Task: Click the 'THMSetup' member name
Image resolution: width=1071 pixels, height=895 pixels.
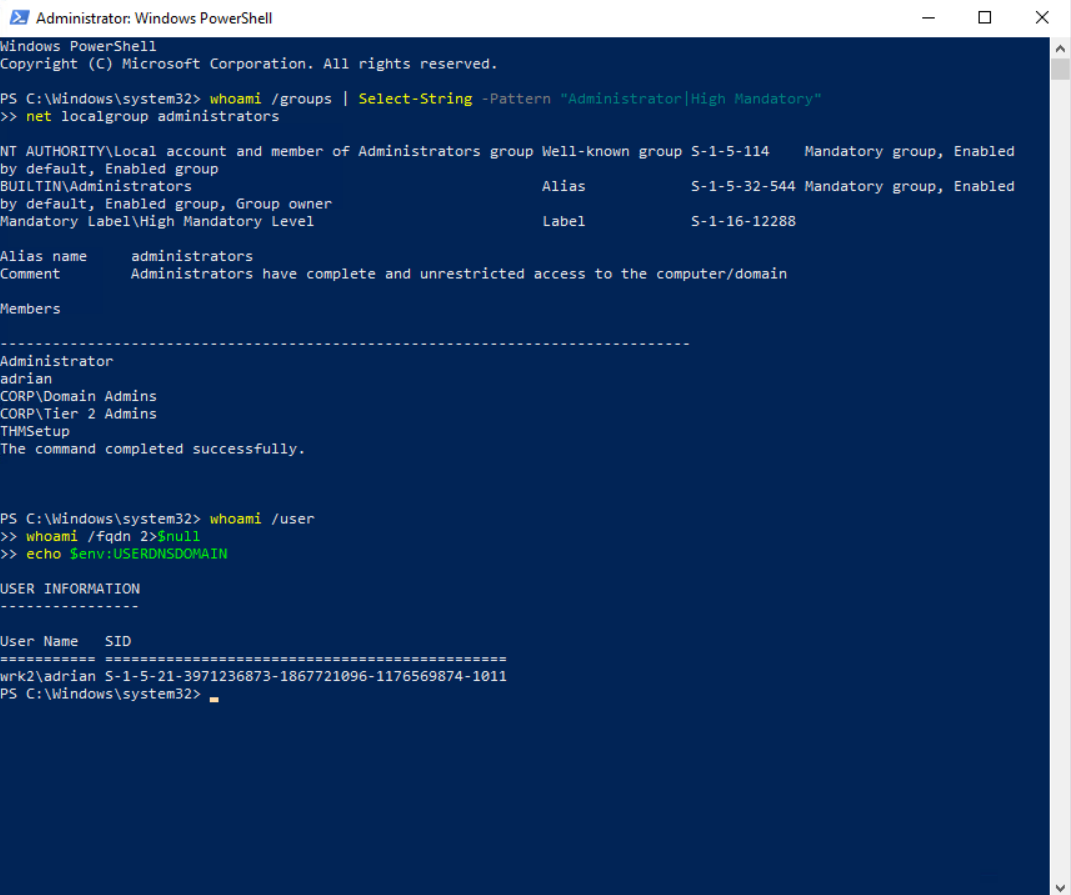Action: coord(35,431)
